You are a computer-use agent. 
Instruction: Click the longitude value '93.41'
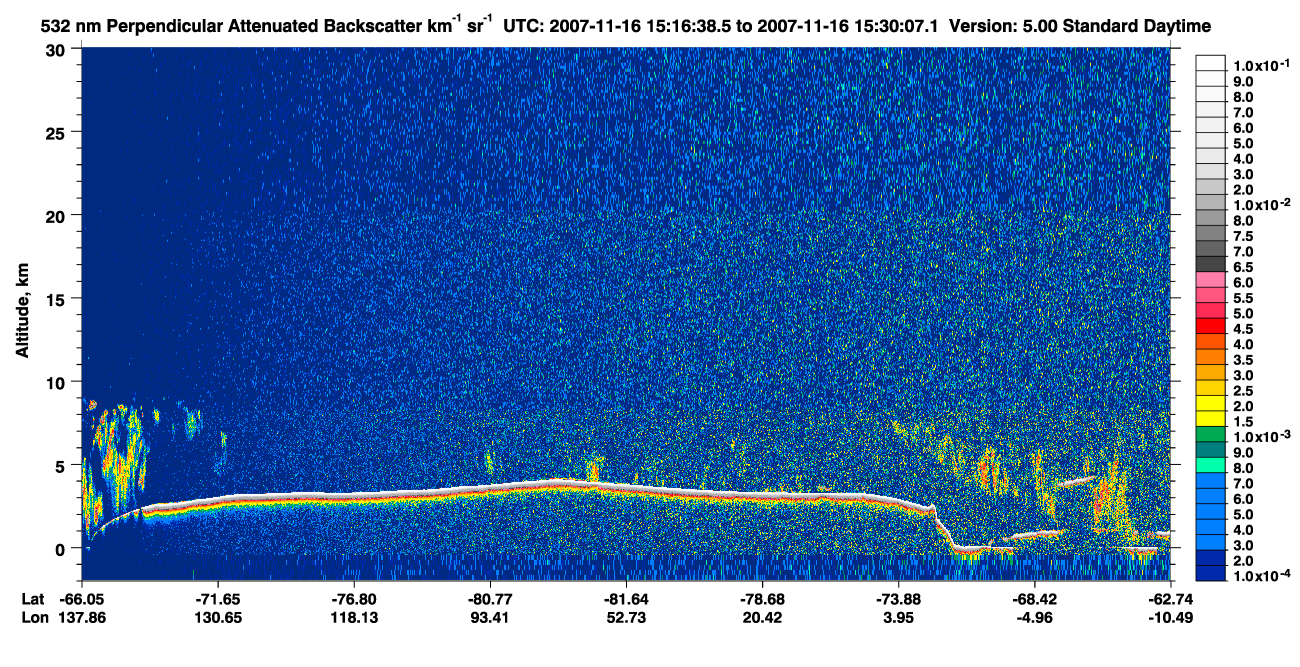pos(490,617)
